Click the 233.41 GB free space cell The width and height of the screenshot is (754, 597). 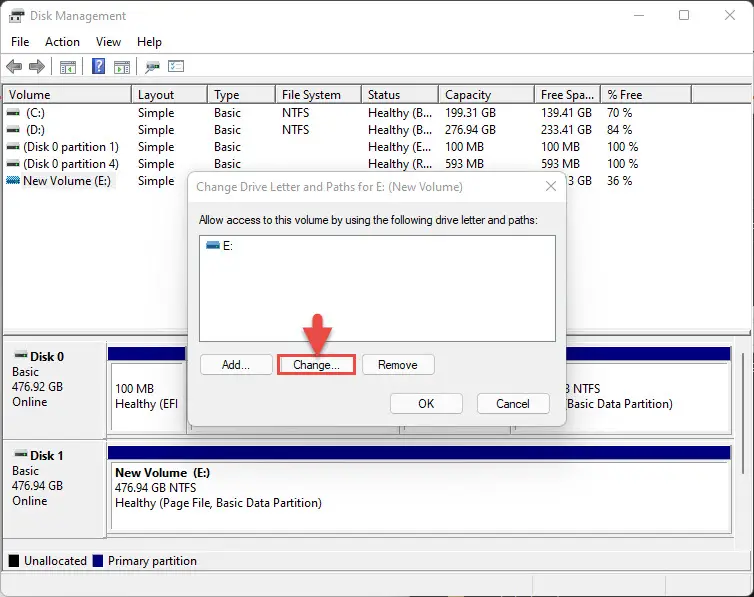(566, 130)
